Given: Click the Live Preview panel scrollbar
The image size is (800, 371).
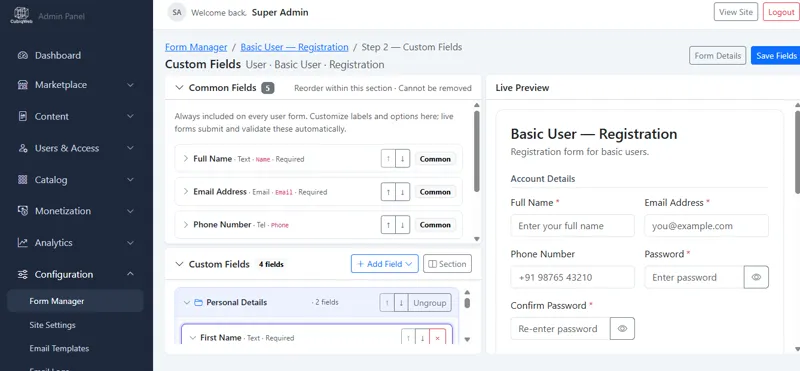Looking at the screenshot, I should pos(797,152).
